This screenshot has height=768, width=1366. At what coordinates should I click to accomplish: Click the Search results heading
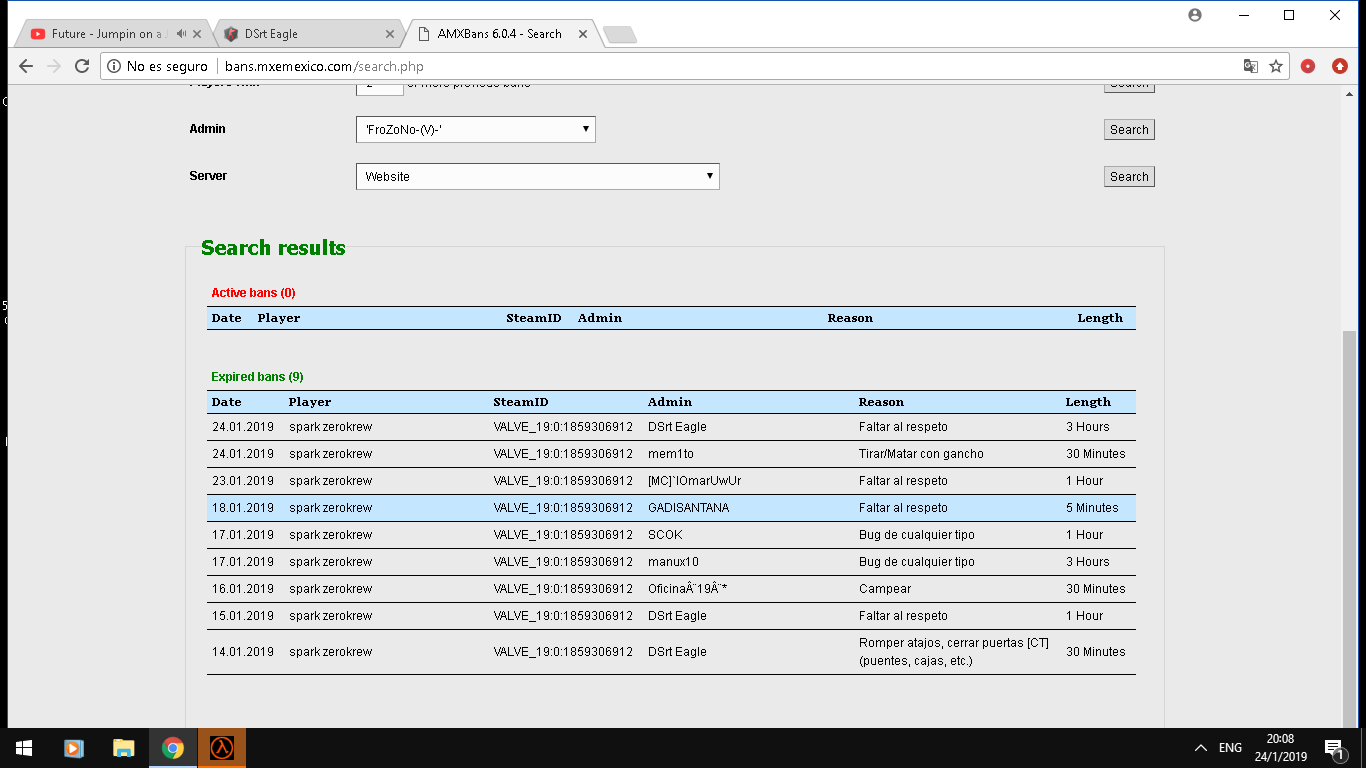(273, 248)
